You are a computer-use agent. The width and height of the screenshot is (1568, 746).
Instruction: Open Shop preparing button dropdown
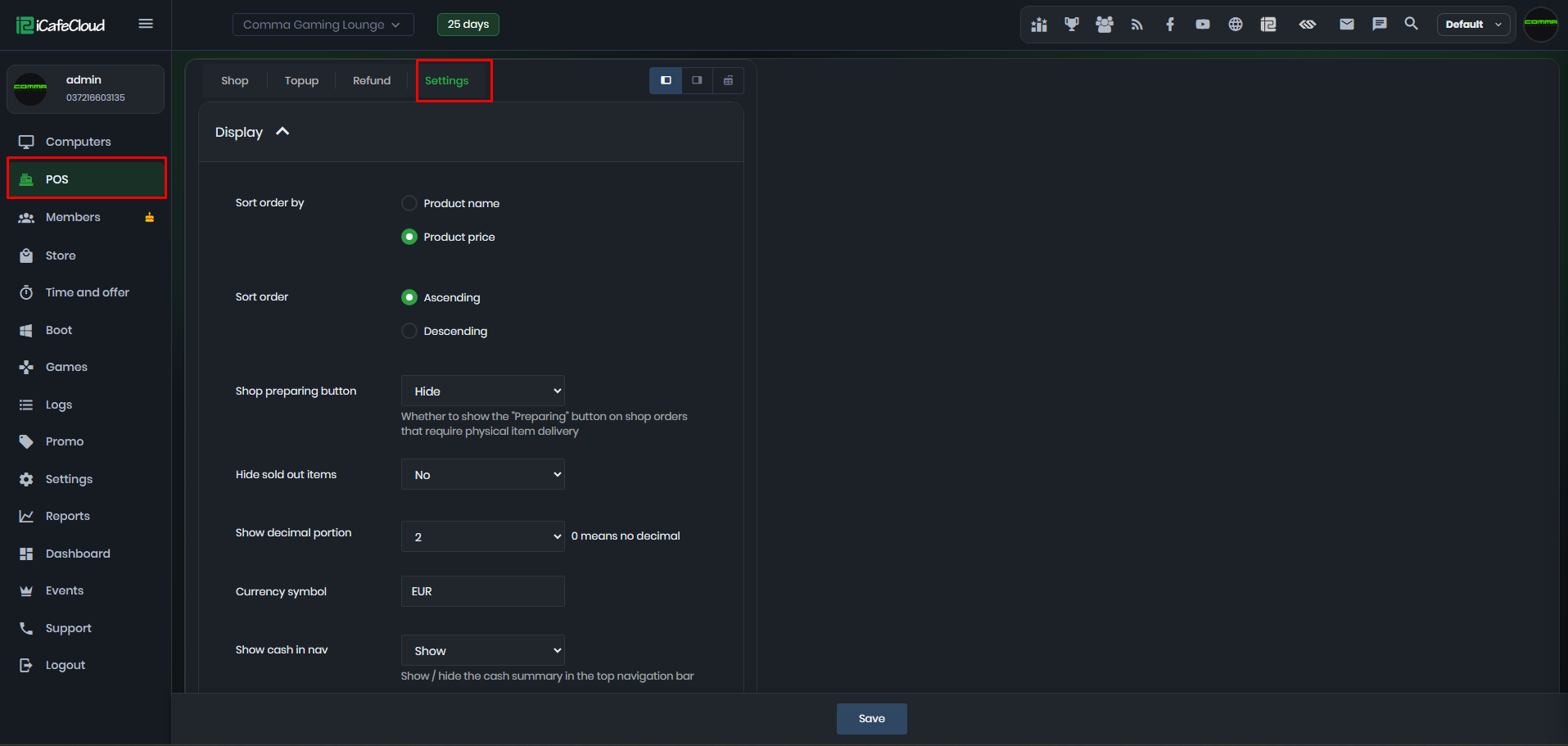[x=483, y=391]
